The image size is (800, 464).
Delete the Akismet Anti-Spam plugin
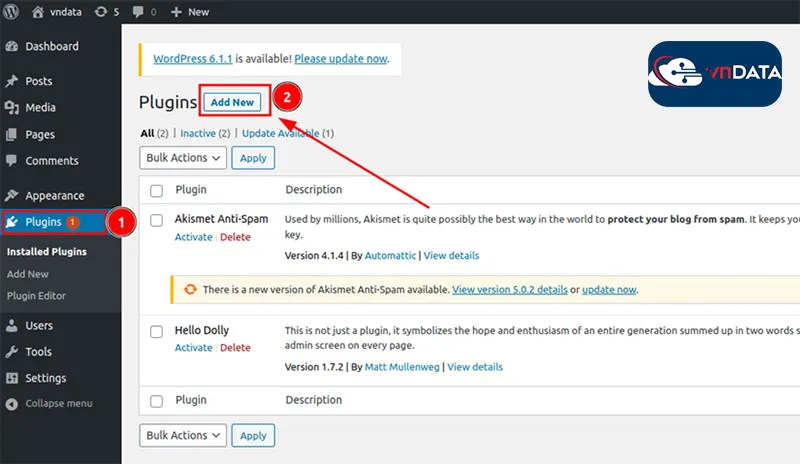pos(235,237)
